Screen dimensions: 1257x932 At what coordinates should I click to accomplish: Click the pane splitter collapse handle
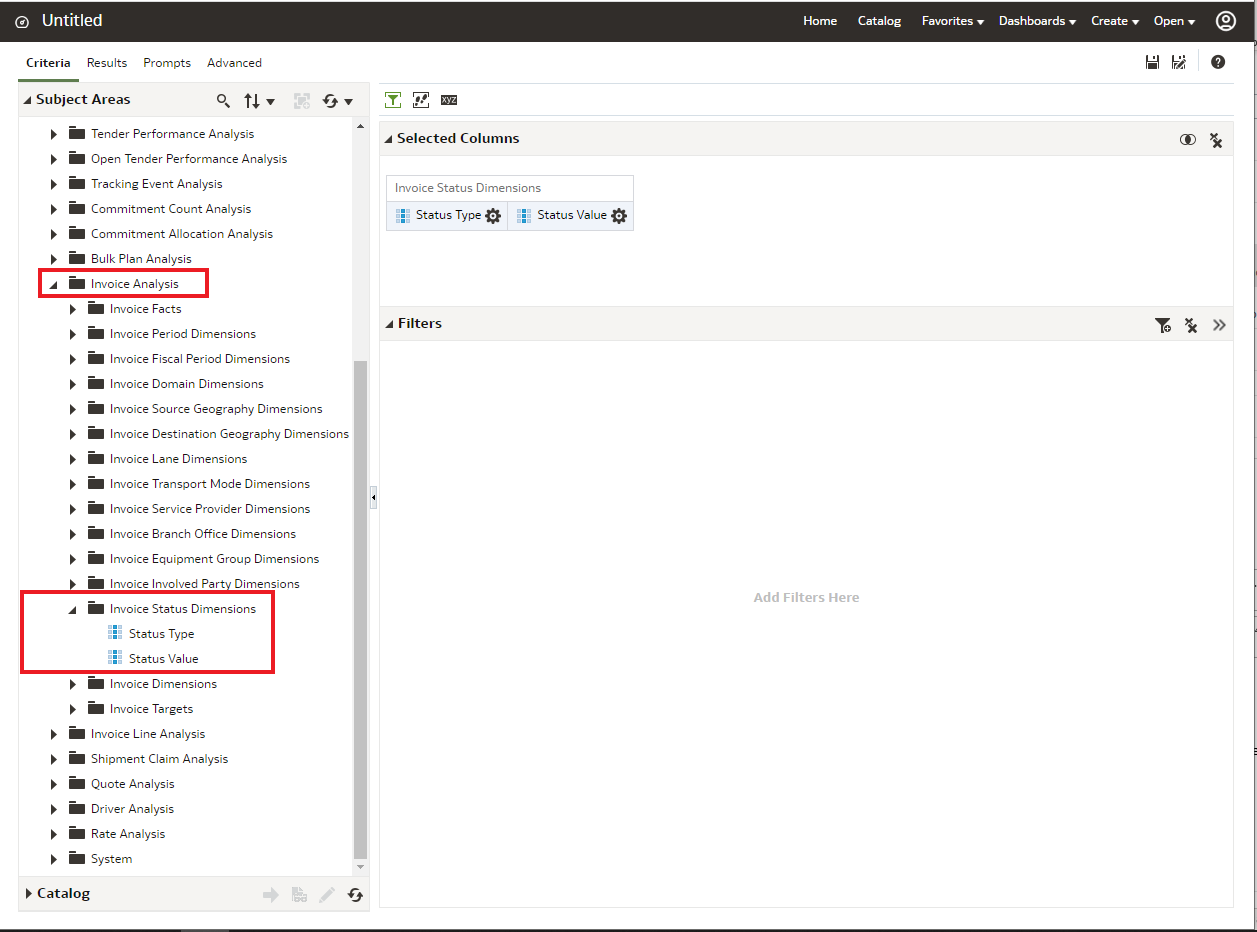click(373, 497)
